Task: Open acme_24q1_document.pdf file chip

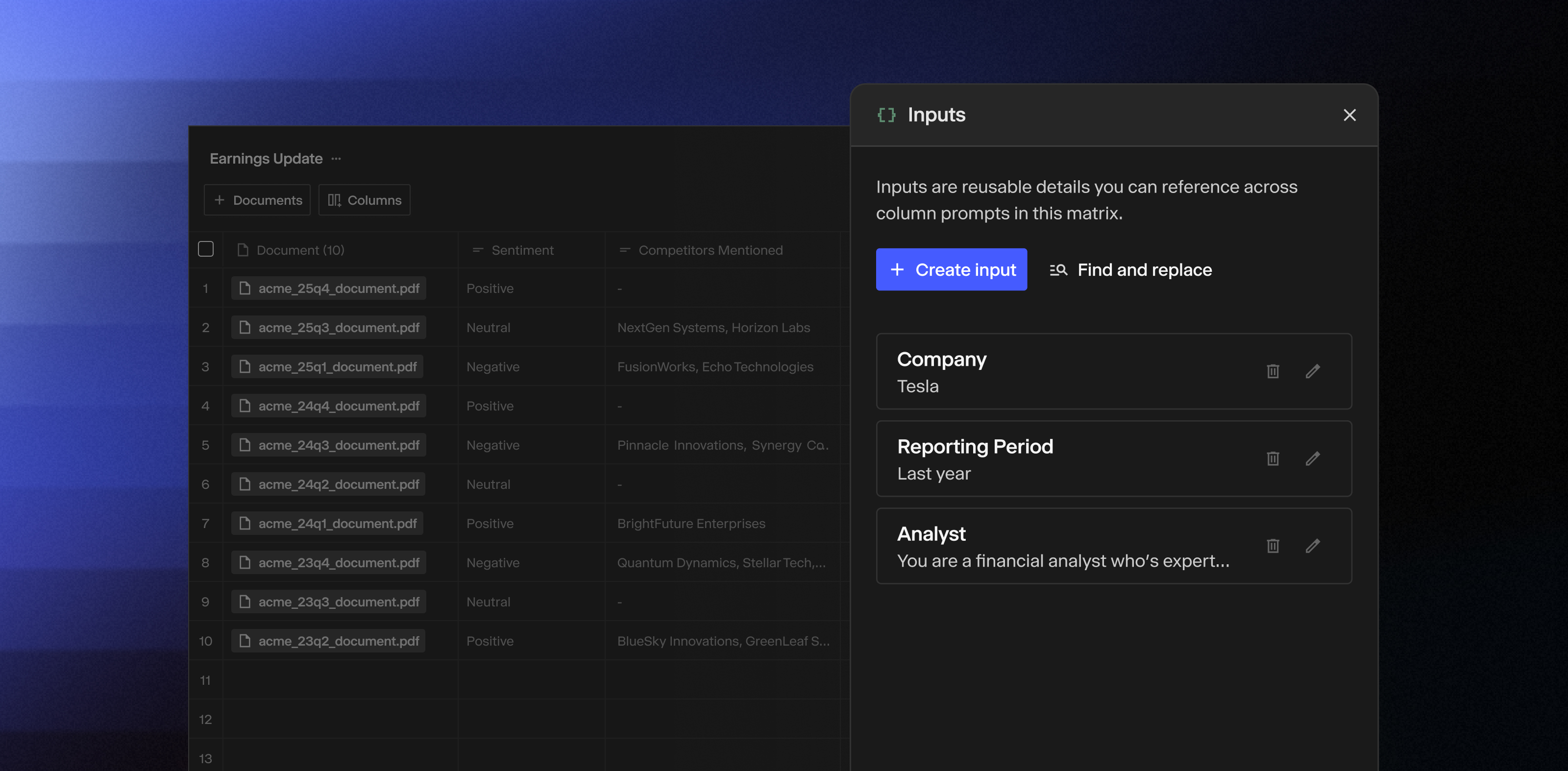Action: coord(327,523)
